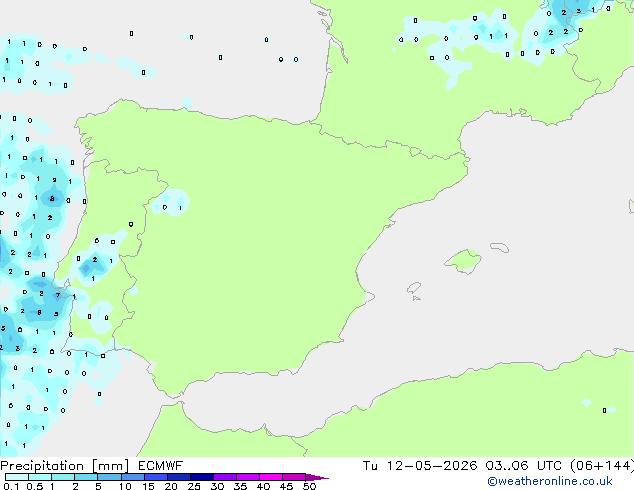Click the value 7 near Lisbon coast

(x=58, y=295)
